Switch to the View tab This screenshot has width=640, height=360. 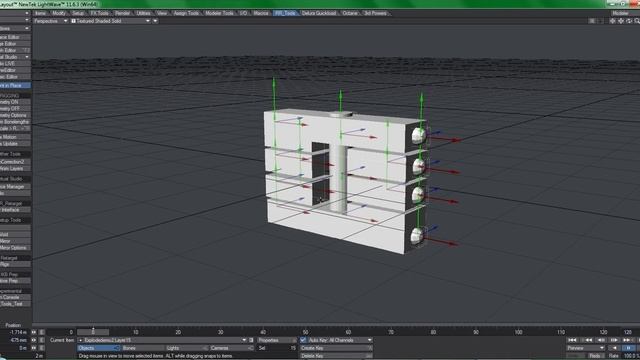[x=162, y=13]
